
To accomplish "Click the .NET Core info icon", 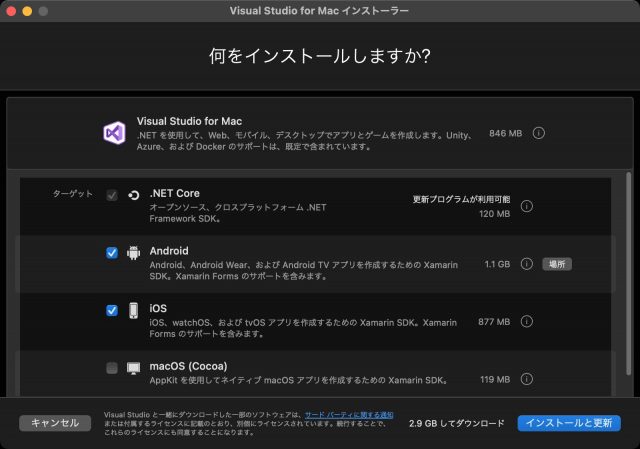I will [x=527, y=207].
